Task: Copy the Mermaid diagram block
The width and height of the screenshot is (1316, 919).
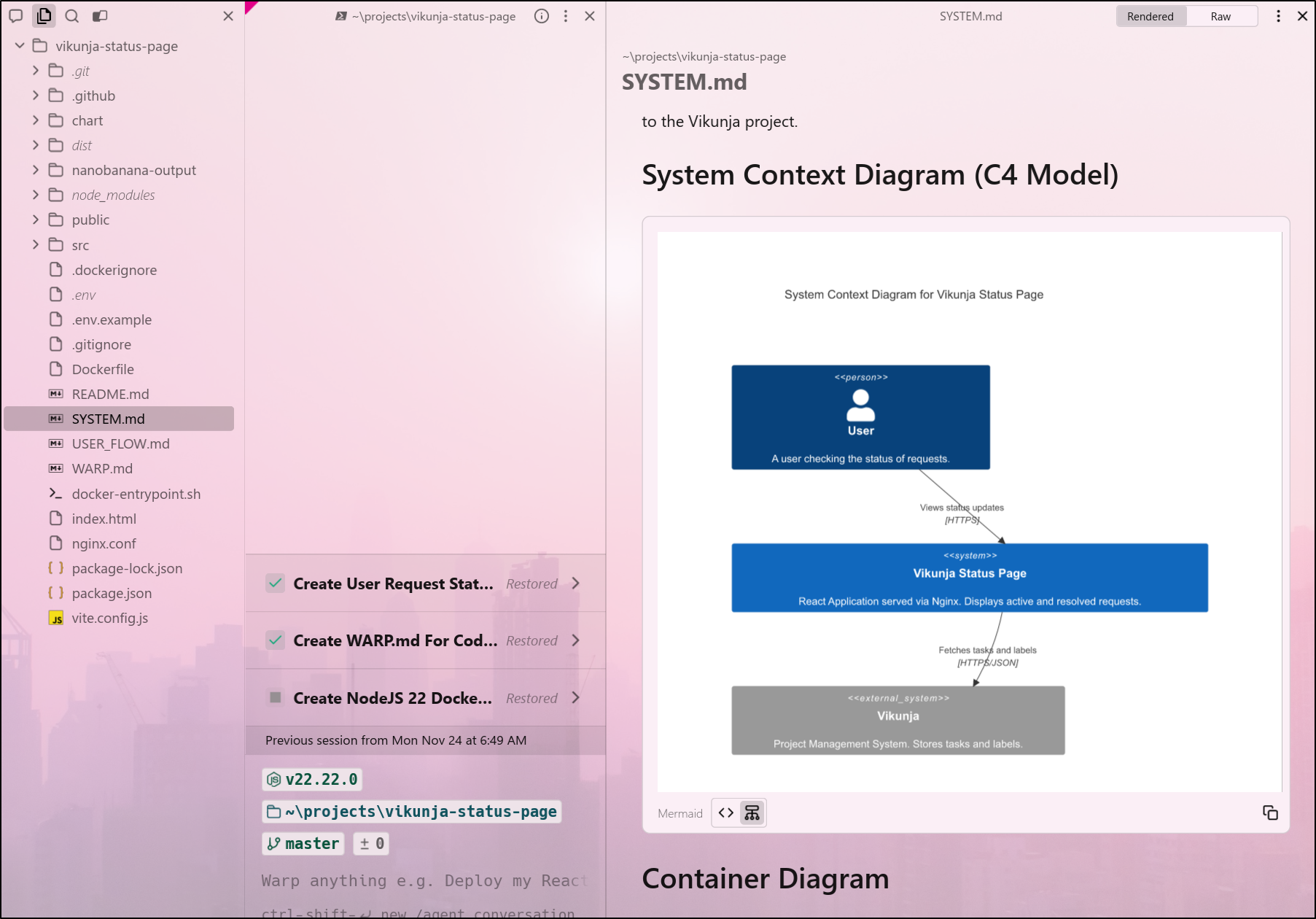Action: click(1270, 813)
